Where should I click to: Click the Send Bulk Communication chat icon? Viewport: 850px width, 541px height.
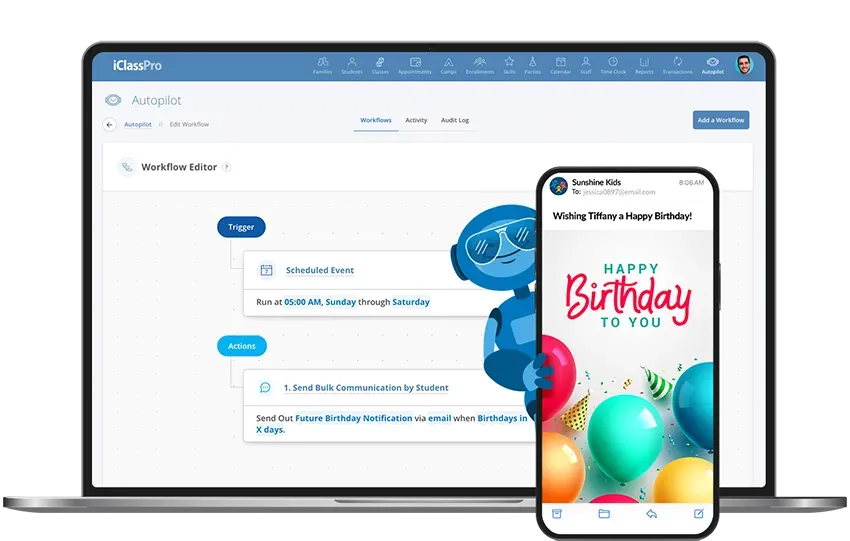tap(265, 388)
